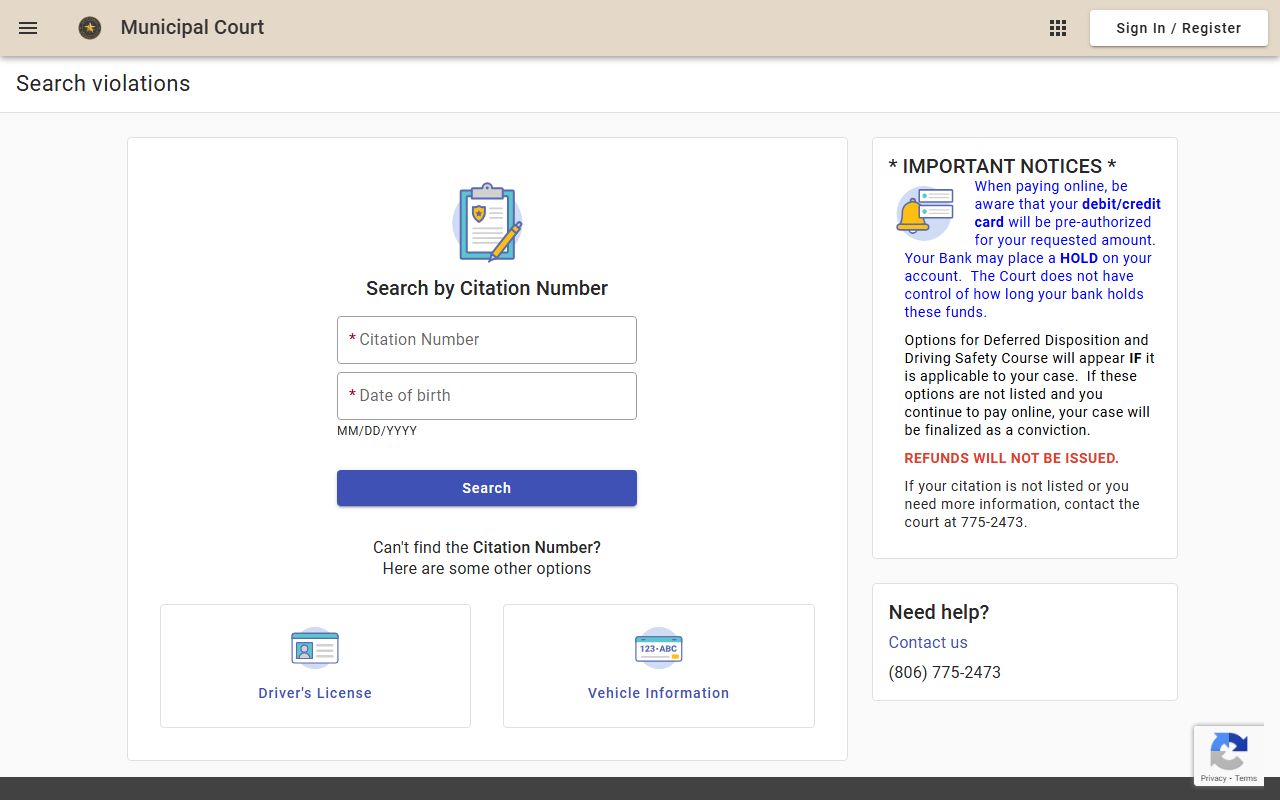This screenshot has height=800, width=1280.
Task: Click the MM/DD/YYYY hint text
Action: 377,431
